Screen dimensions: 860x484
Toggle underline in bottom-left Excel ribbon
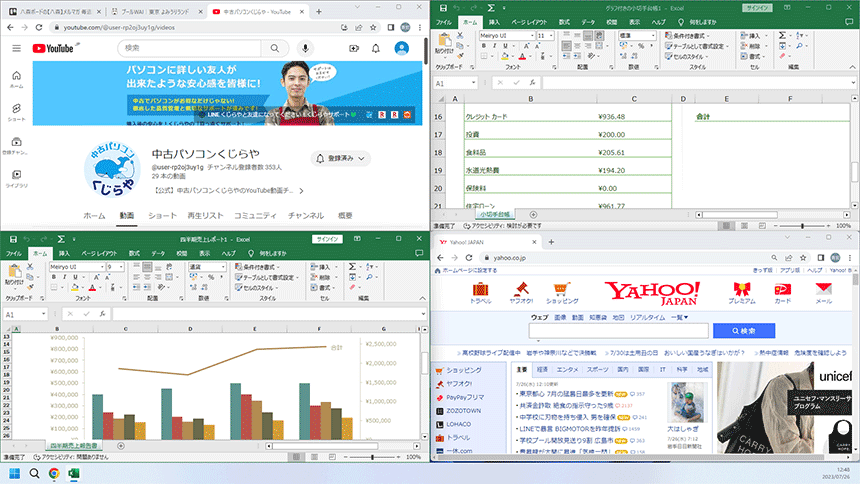[75, 277]
